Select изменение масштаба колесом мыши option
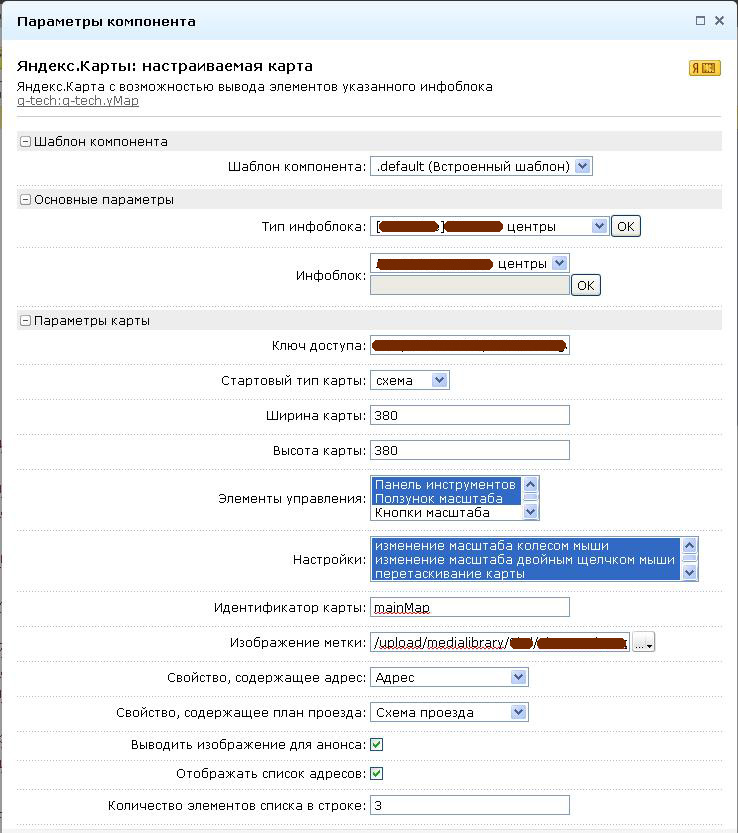Image resolution: width=738 pixels, height=833 pixels. pyautogui.click(x=525, y=546)
